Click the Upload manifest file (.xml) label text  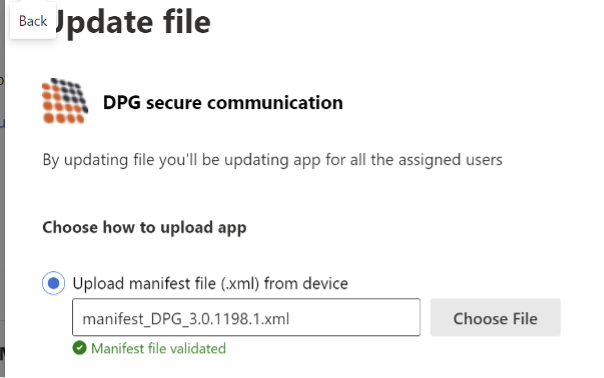point(210,284)
